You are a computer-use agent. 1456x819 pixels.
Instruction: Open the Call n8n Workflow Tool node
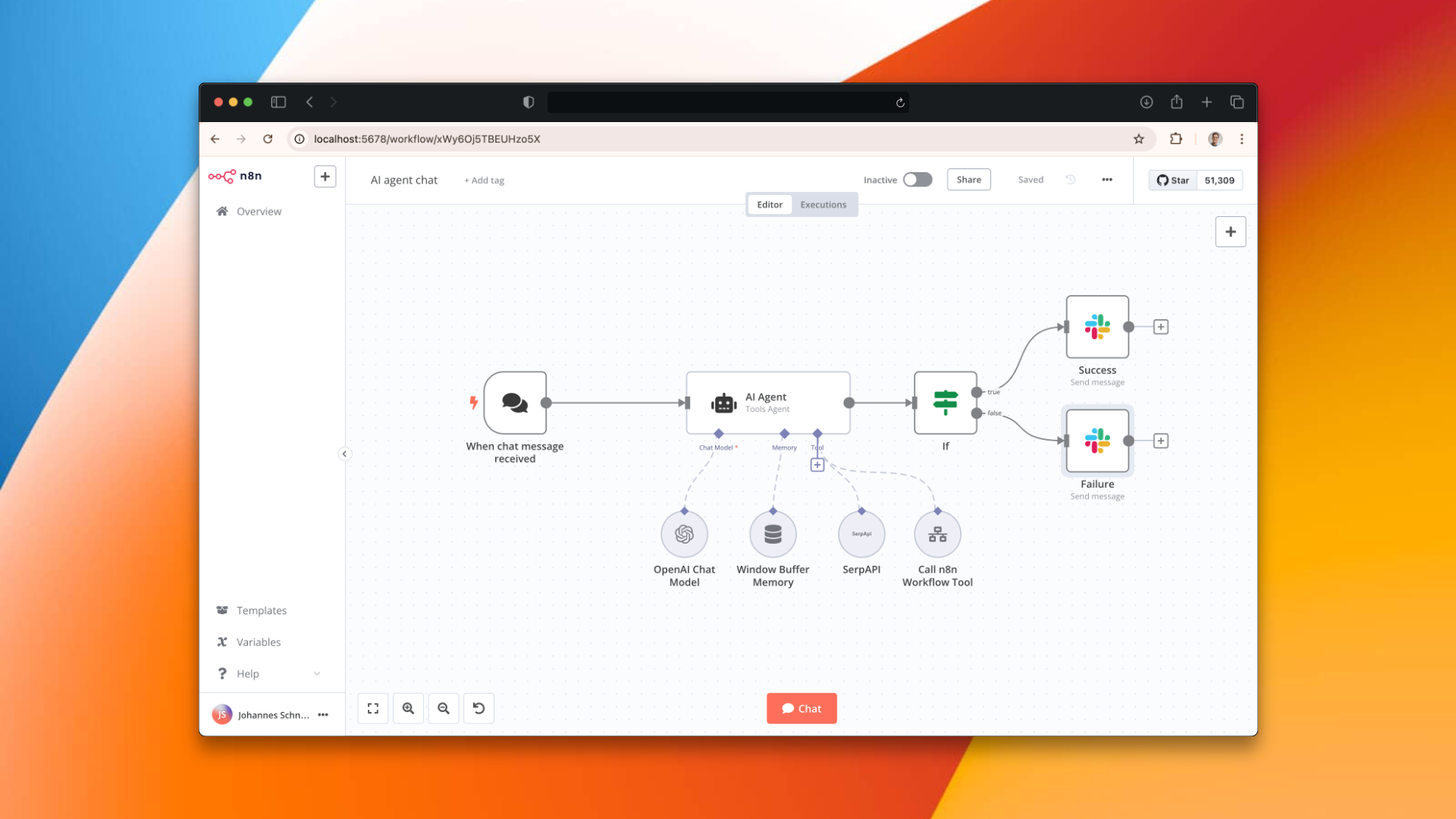coord(937,533)
